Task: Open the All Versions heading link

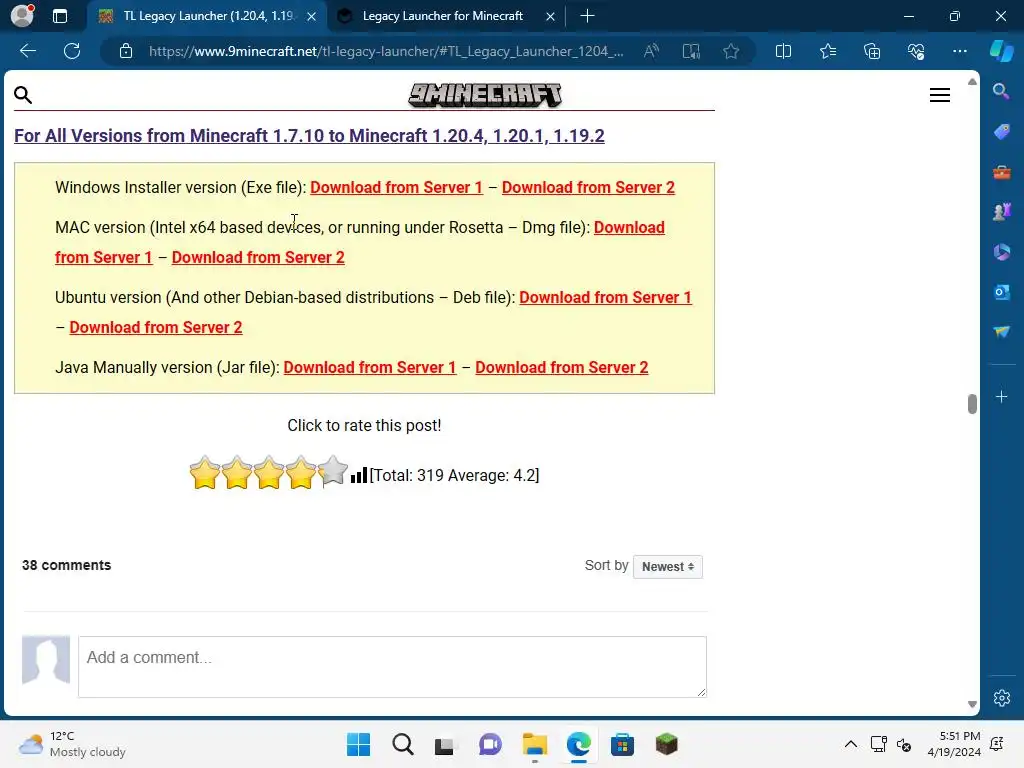Action: [309, 136]
